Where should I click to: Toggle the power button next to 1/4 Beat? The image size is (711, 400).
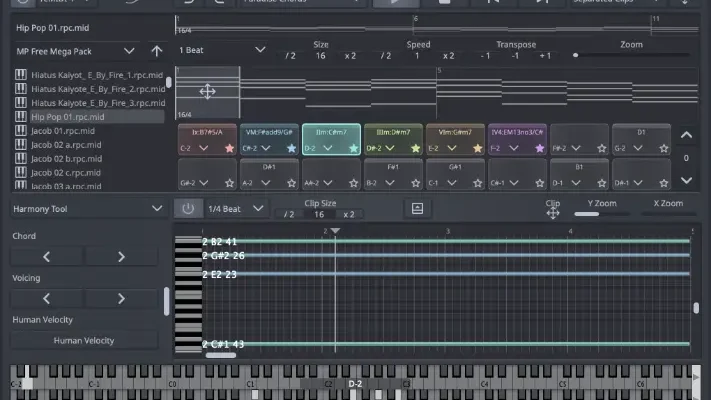[186, 208]
